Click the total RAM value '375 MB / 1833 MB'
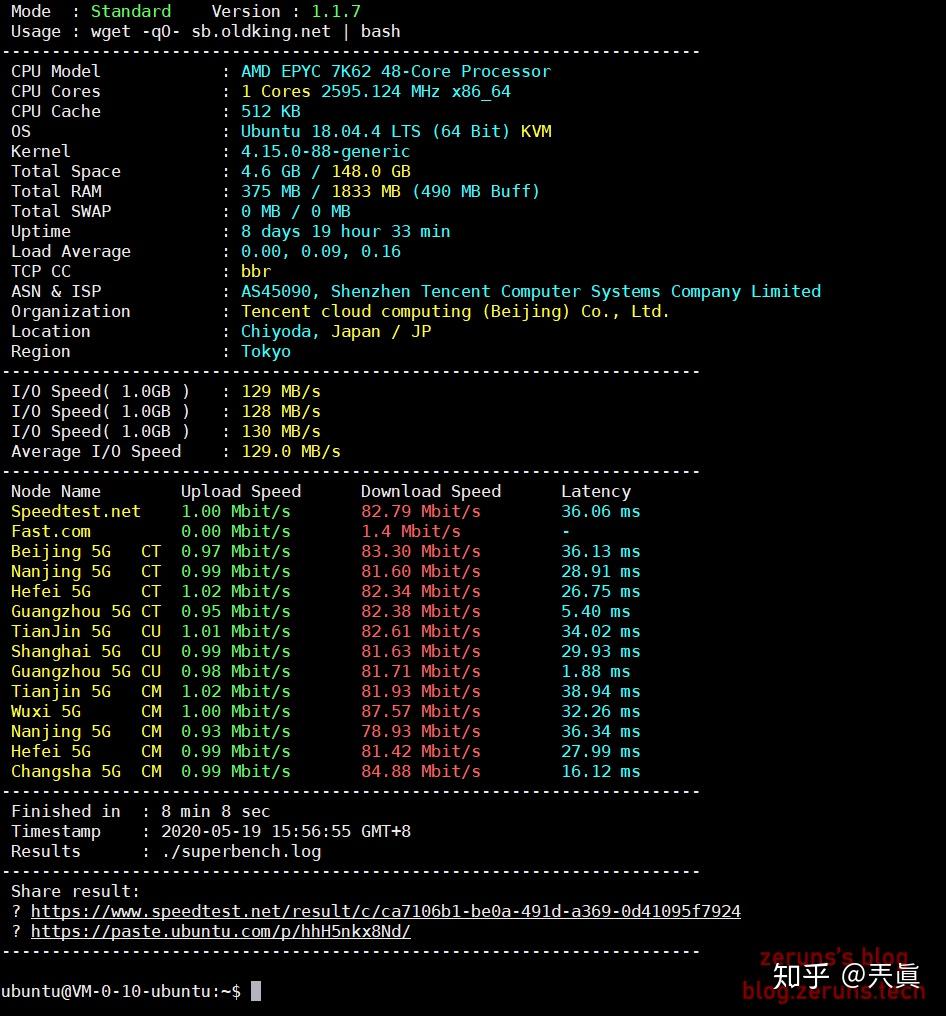Viewport: 946px width, 1016px height. [x=321, y=192]
